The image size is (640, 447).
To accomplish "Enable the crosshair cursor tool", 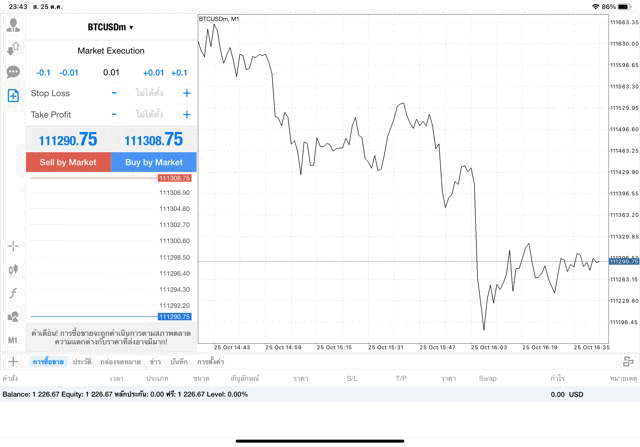I will point(13,246).
